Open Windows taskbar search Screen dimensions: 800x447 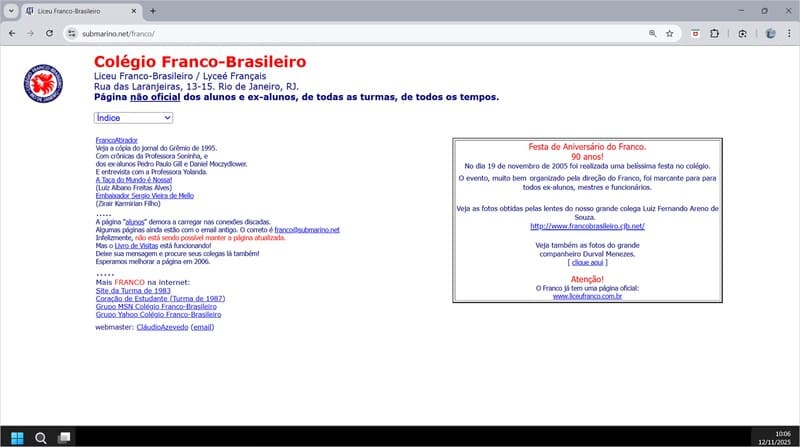41,438
